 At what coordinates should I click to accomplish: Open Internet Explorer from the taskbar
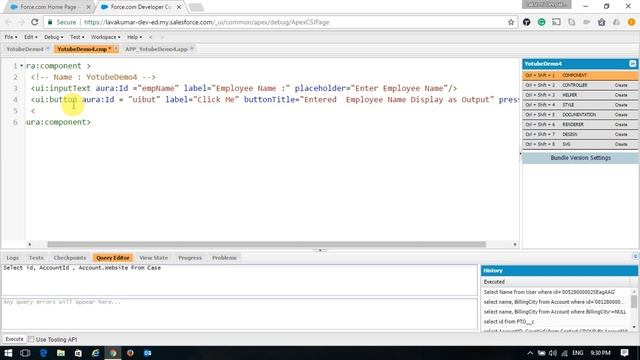click(x=96, y=353)
